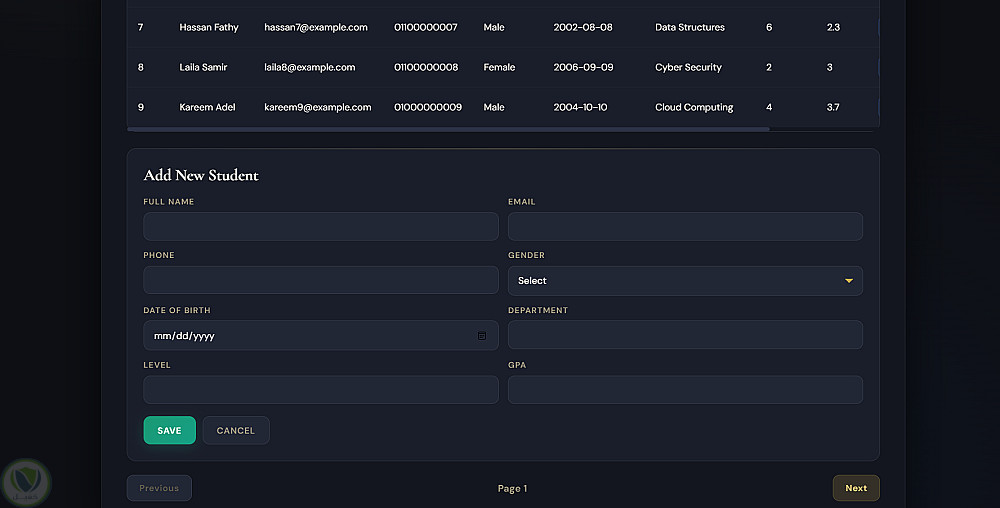Screen dimensions: 1000x508
Task: Focus the Email input field
Action: tap(685, 226)
